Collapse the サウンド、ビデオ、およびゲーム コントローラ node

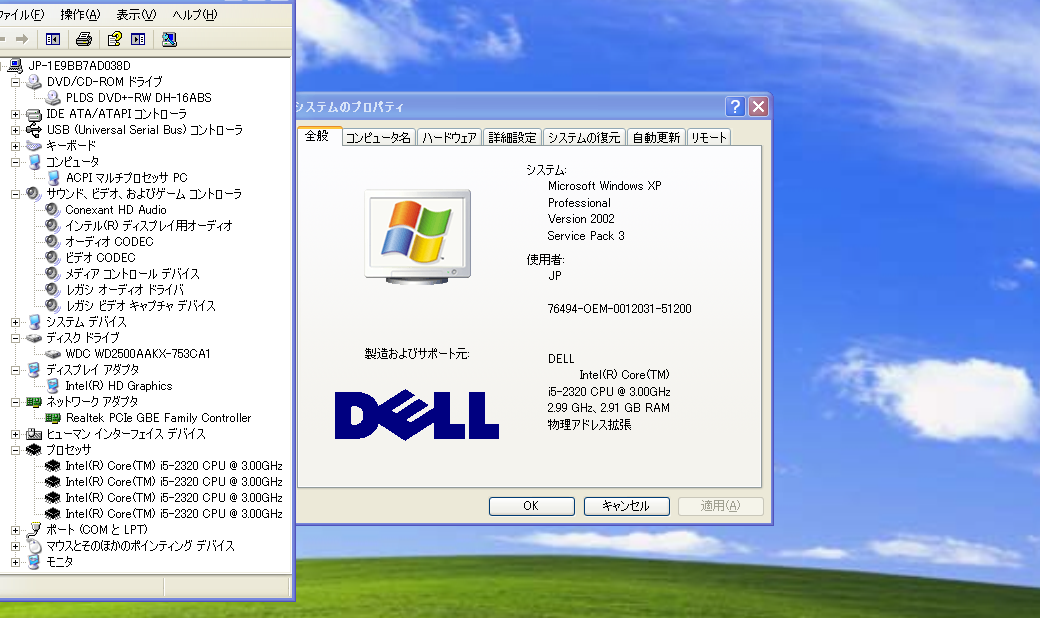tap(15, 194)
